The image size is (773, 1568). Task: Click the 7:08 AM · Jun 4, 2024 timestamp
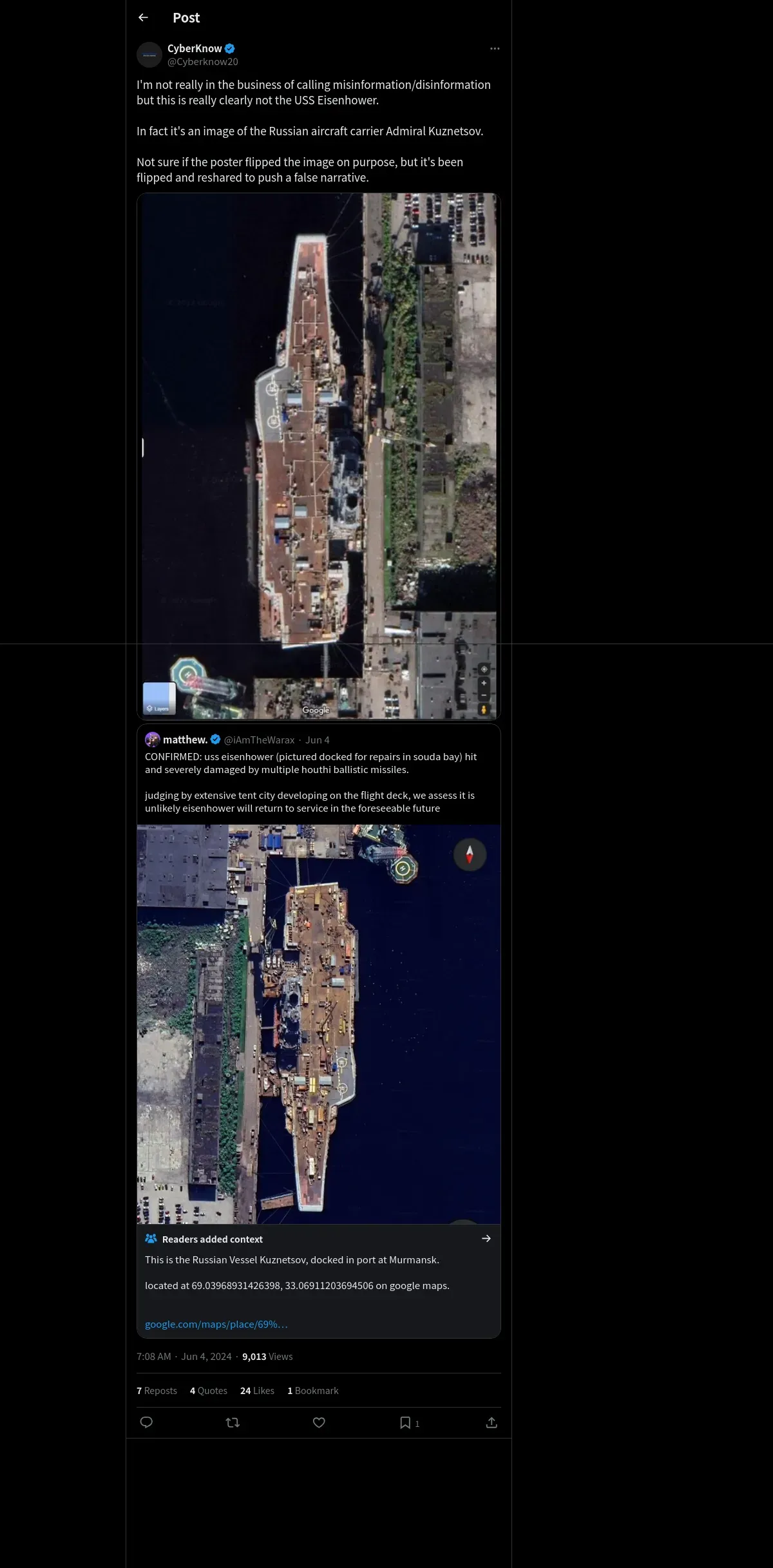pos(184,1356)
